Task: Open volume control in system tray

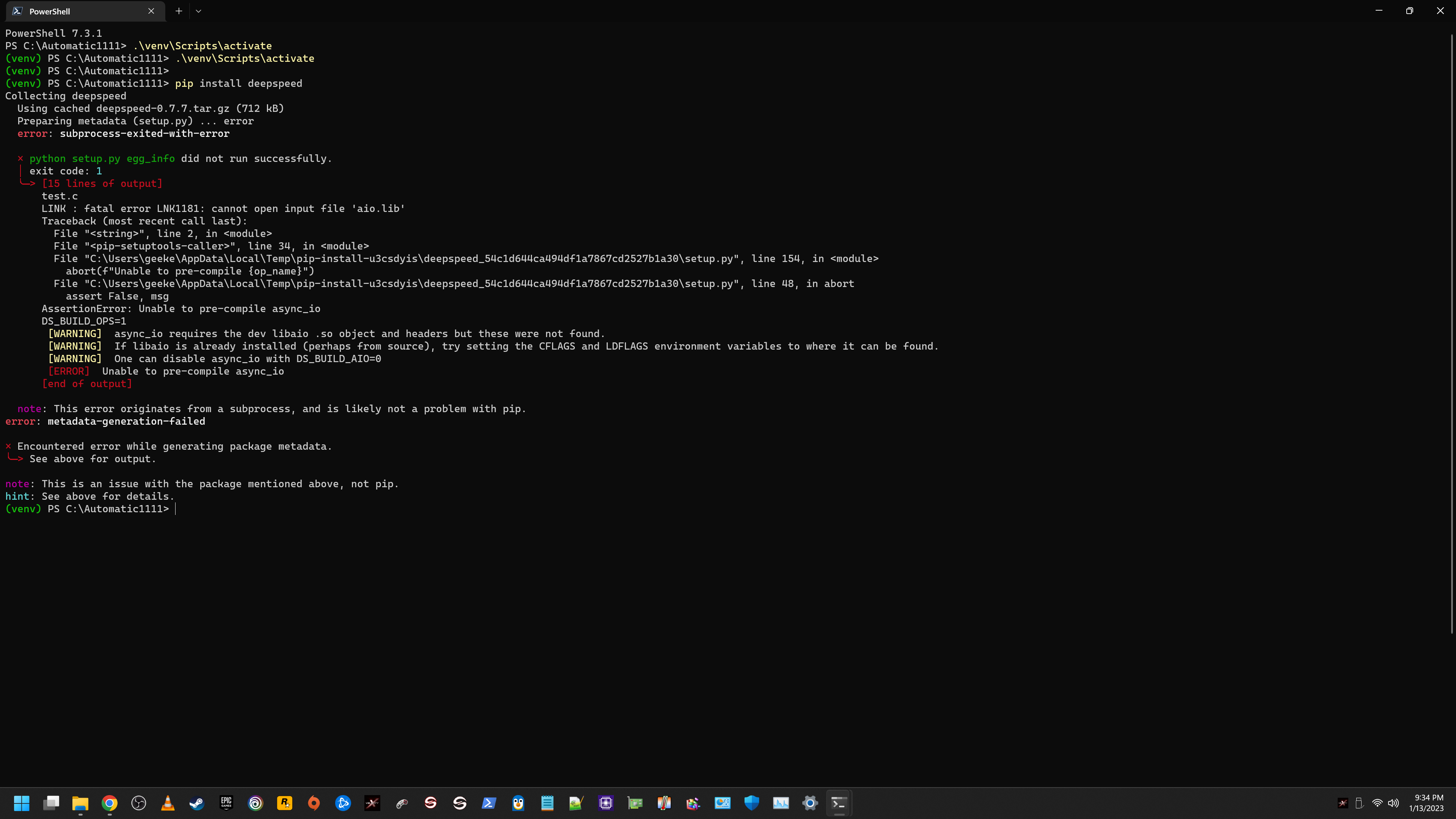Action: pyautogui.click(x=1393, y=803)
